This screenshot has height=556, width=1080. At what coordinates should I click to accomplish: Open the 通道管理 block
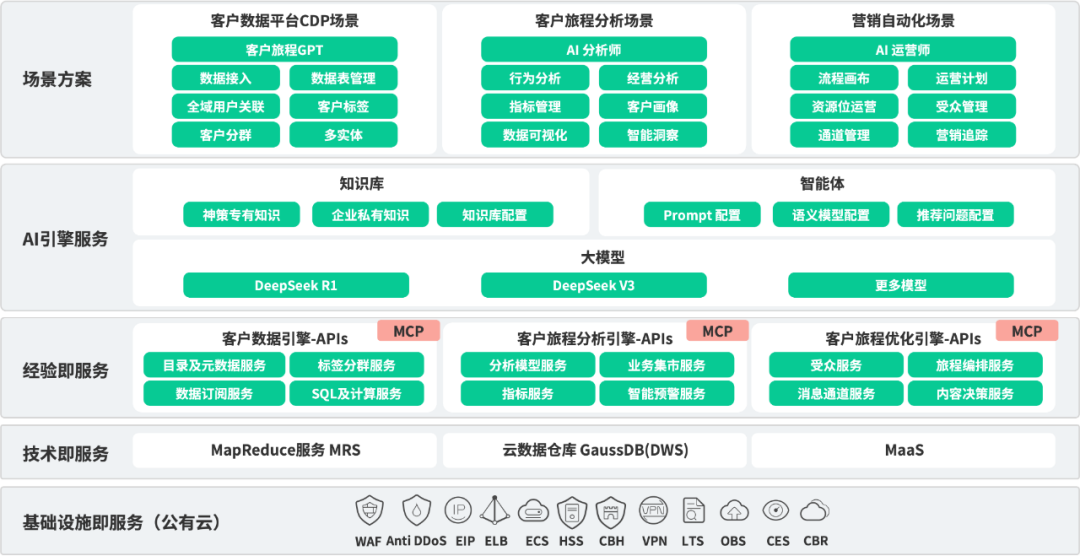(x=844, y=134)
